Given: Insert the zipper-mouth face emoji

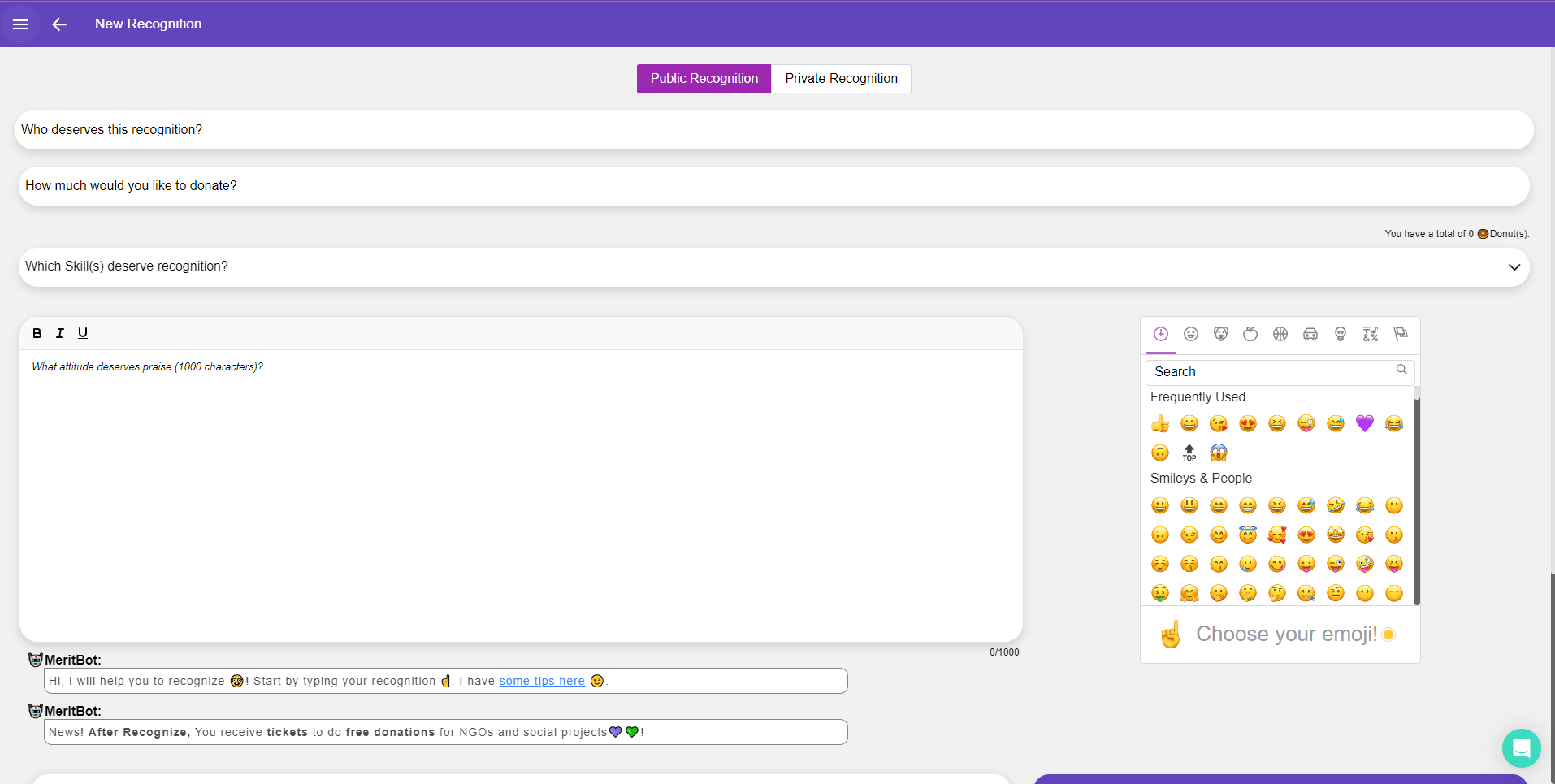Looking at the screenshot, I should coord(1306,593).
